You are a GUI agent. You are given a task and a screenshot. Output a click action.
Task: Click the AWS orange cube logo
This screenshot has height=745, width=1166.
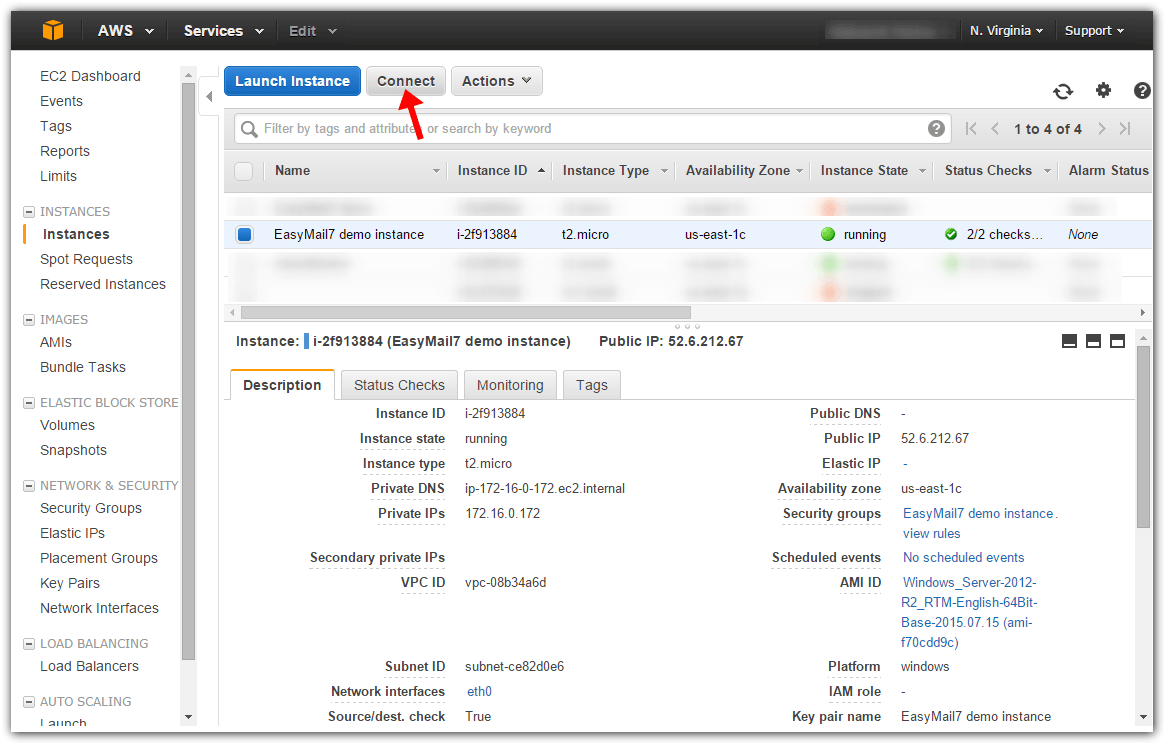[x=53, y=30]
